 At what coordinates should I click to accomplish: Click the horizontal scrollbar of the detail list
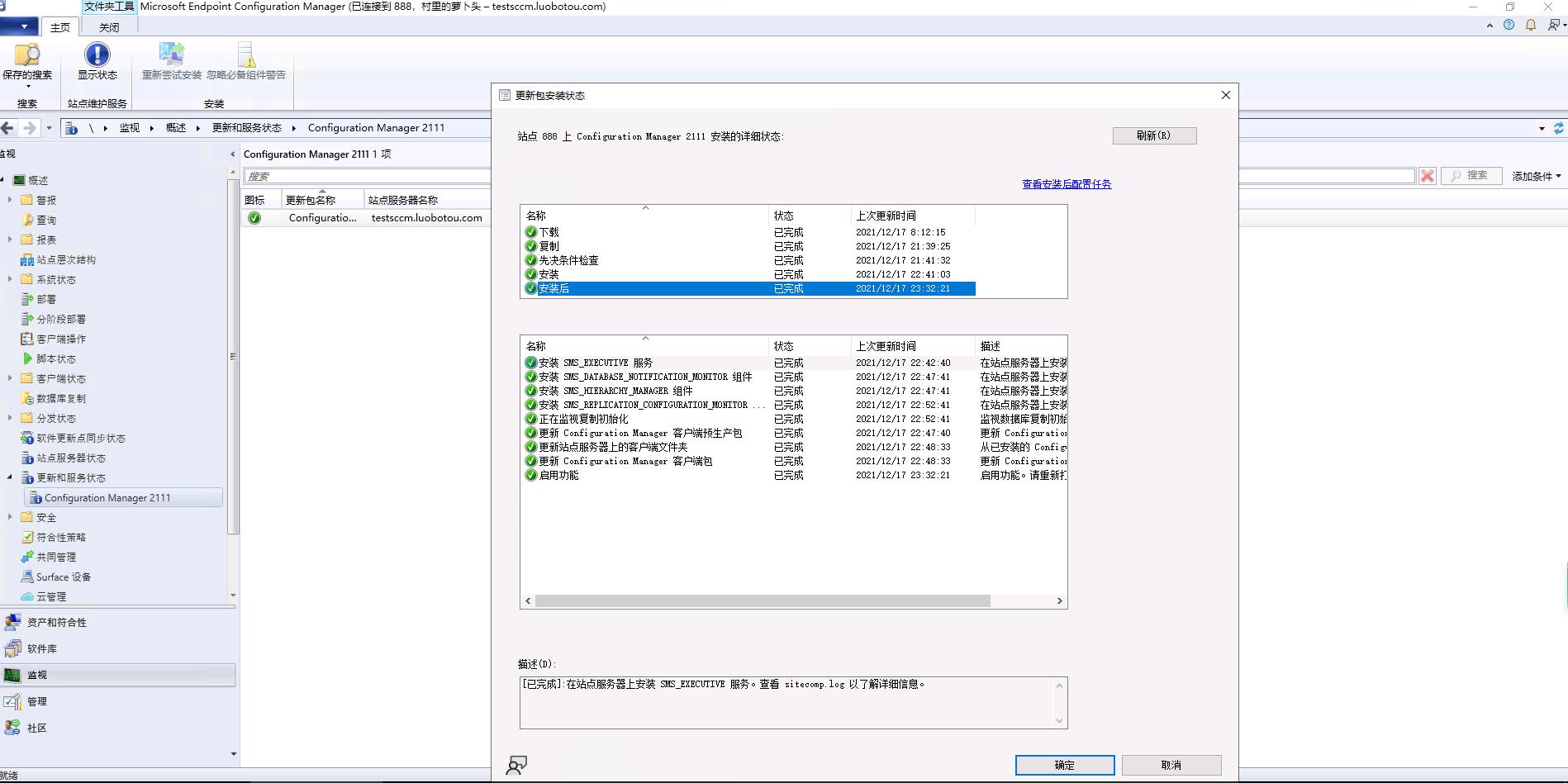763,600
